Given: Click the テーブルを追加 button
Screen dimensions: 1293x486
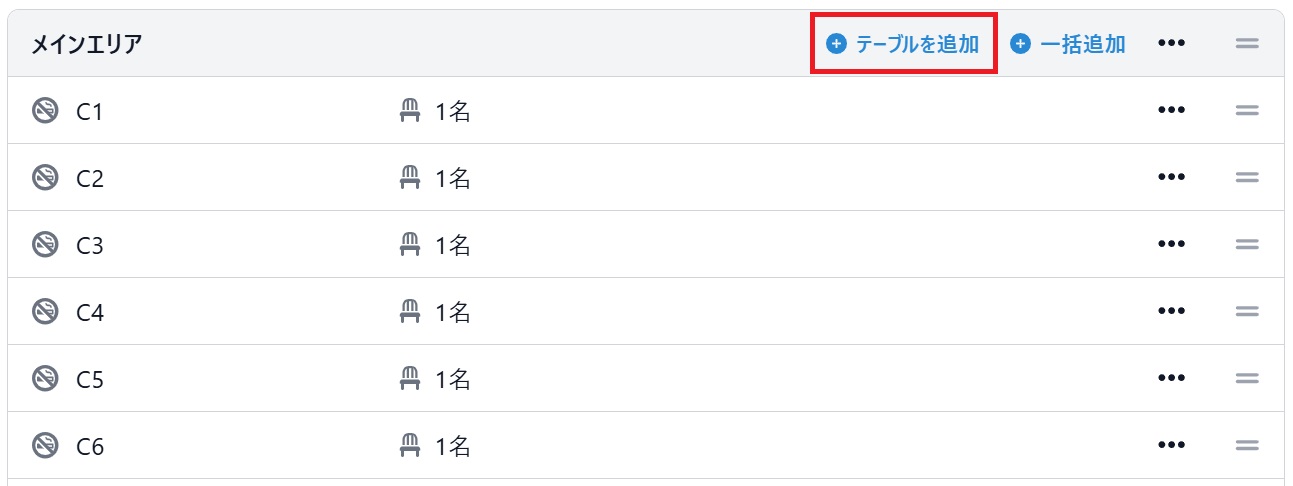Looking at the screenshot, I should (903, 44).
